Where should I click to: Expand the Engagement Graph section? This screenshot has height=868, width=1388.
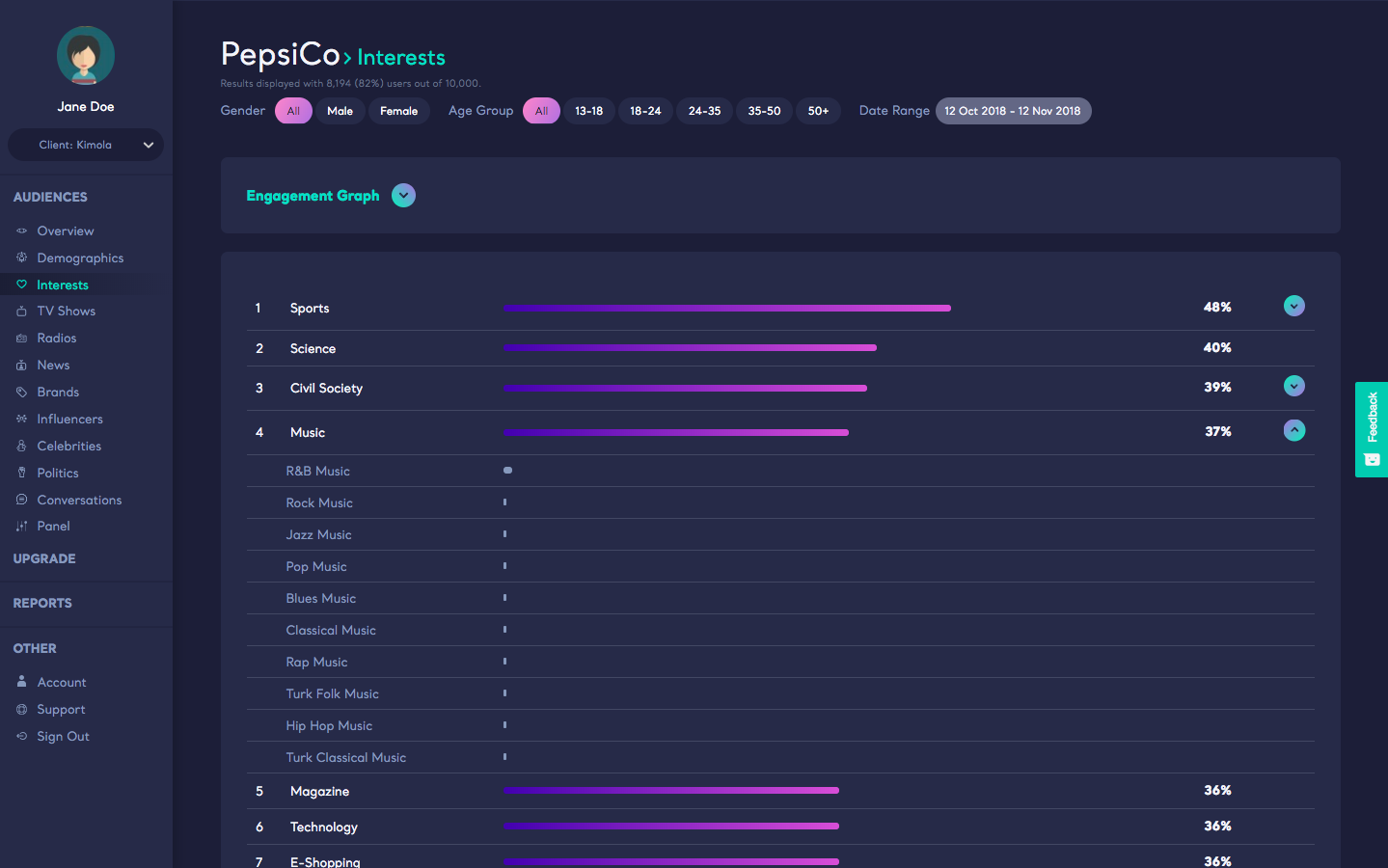pyautogui.click(x=403, y=196)
